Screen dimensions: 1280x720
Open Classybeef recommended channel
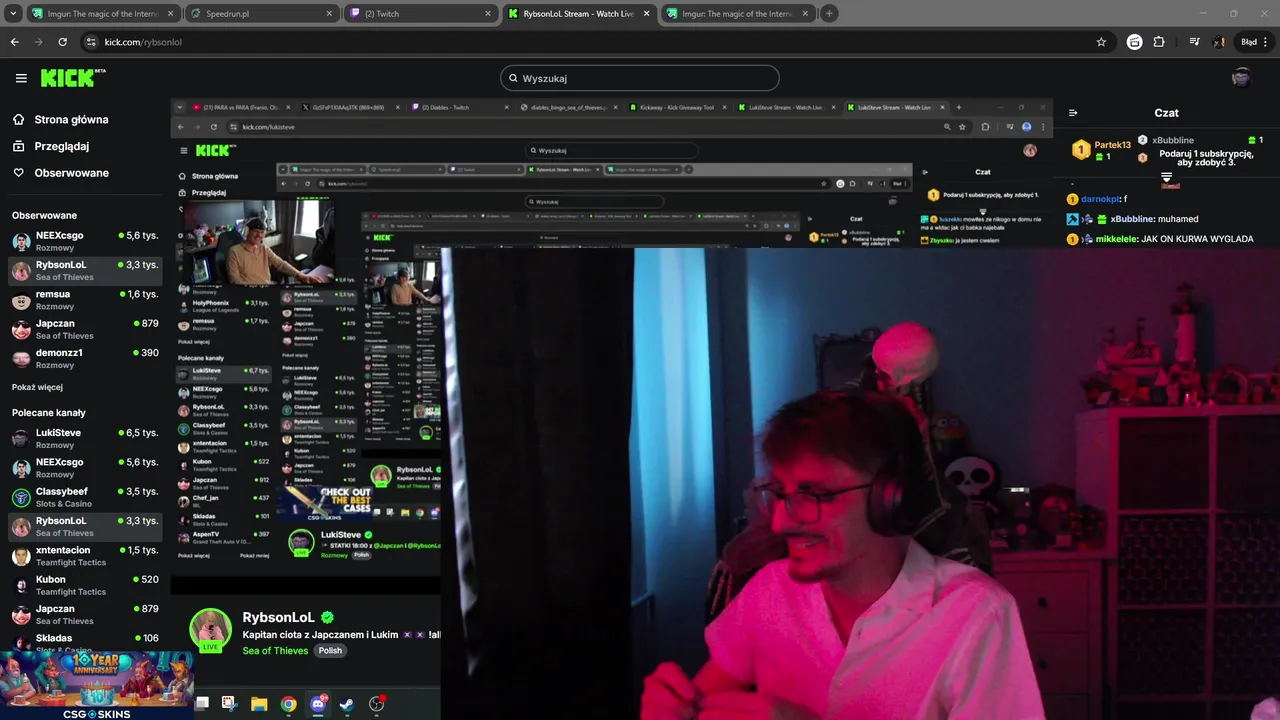click(84, 497)
